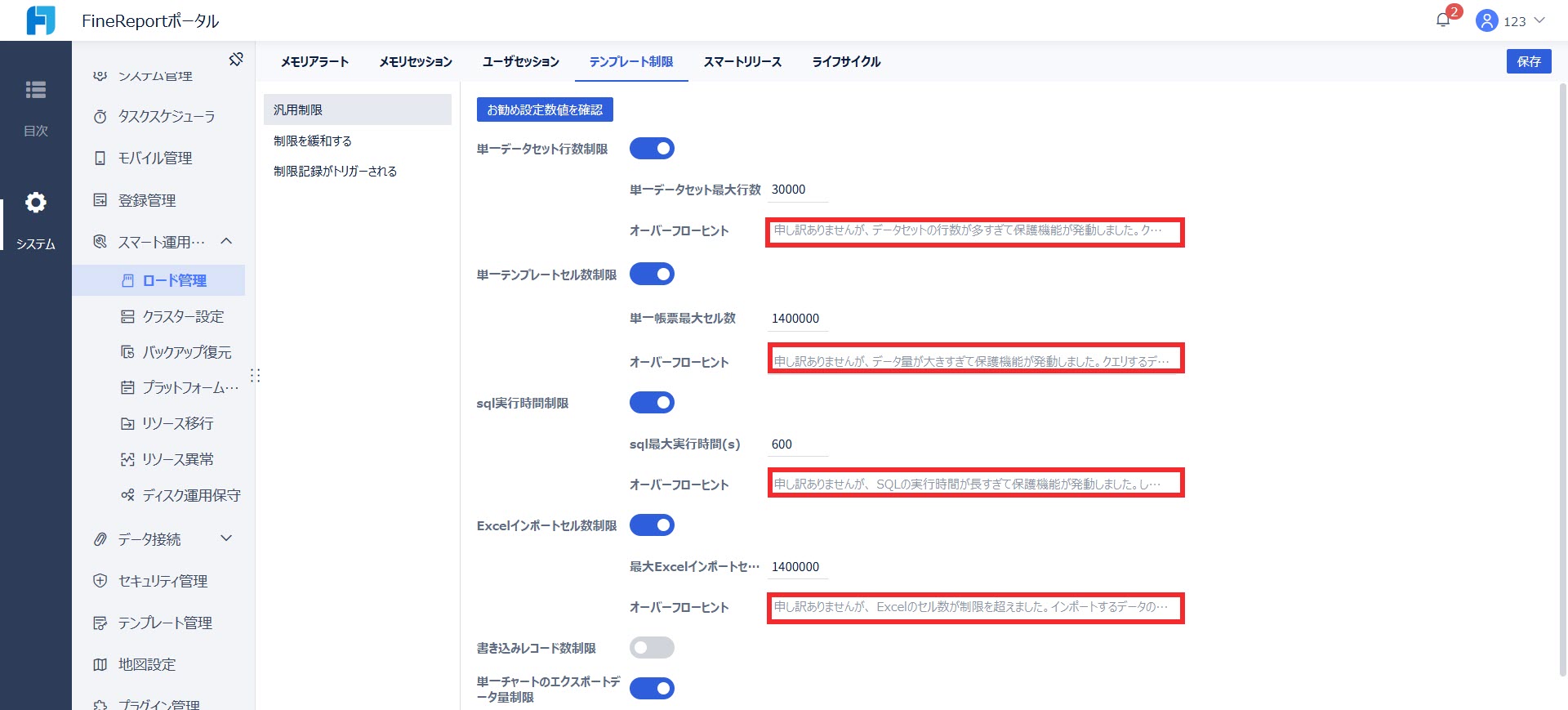This screenshot has height=710, width=1568.
Task: Expand the データ接続 menu chevron
Action: pyautogui.click(x=227, y=538)
